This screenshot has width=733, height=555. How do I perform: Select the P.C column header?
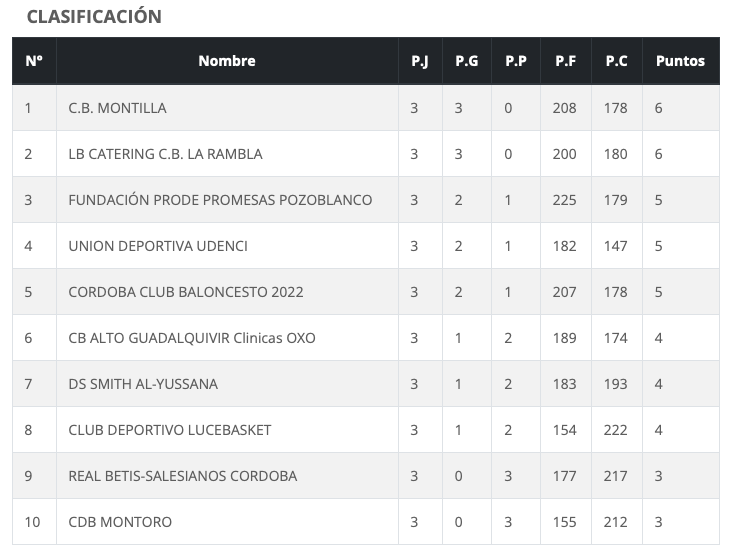point(616,61)
